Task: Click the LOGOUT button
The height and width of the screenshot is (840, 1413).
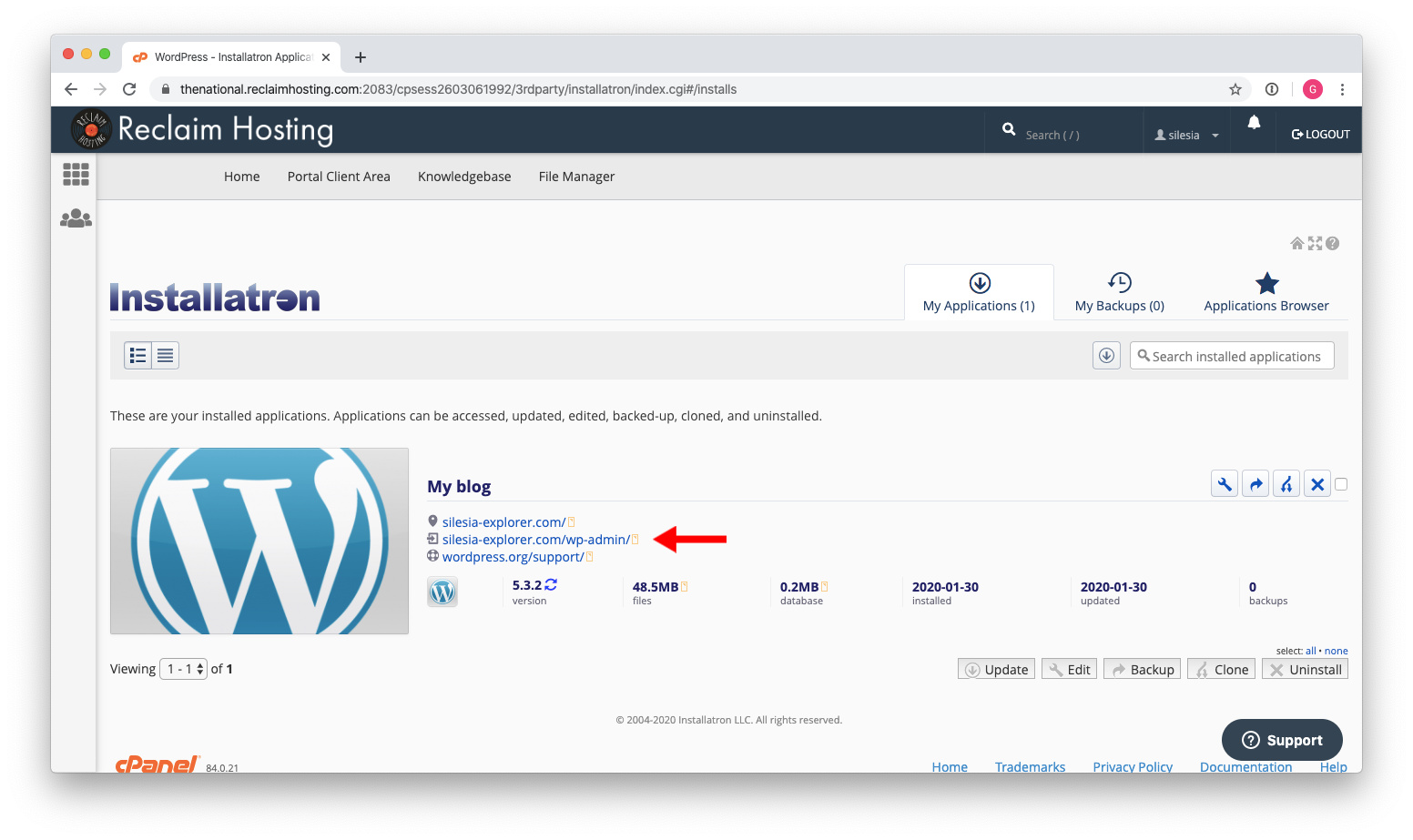Action: coord(1320,134)
